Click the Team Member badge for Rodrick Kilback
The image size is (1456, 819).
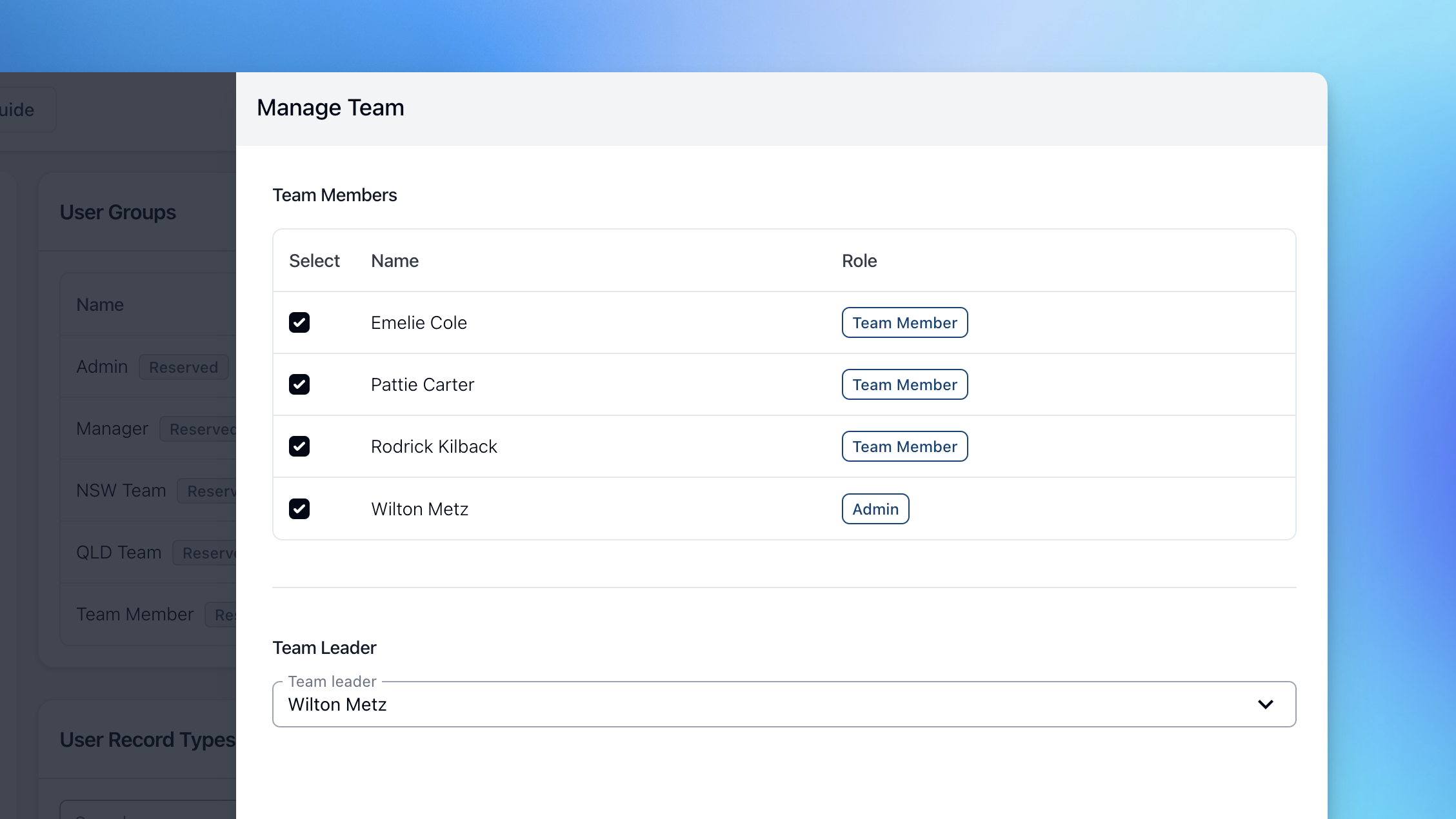pyautogui.click(x=904, y=446)
